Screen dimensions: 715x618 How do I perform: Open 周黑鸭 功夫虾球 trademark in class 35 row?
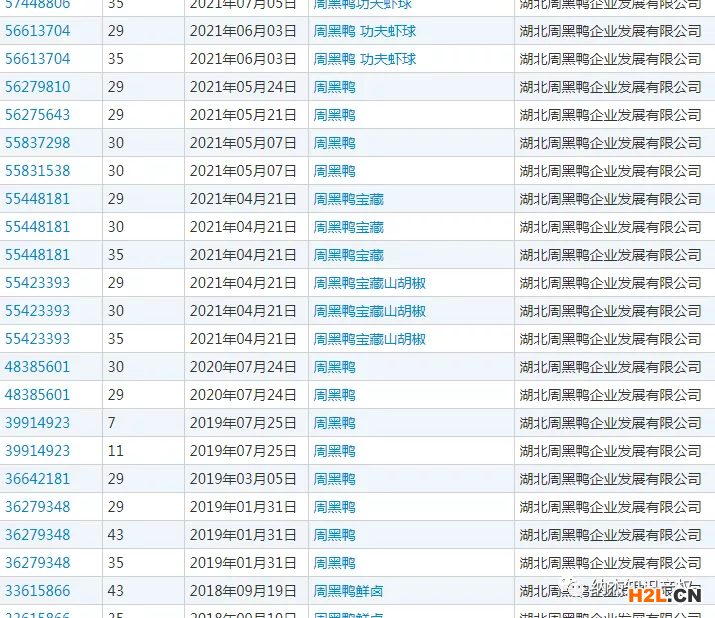365,59
